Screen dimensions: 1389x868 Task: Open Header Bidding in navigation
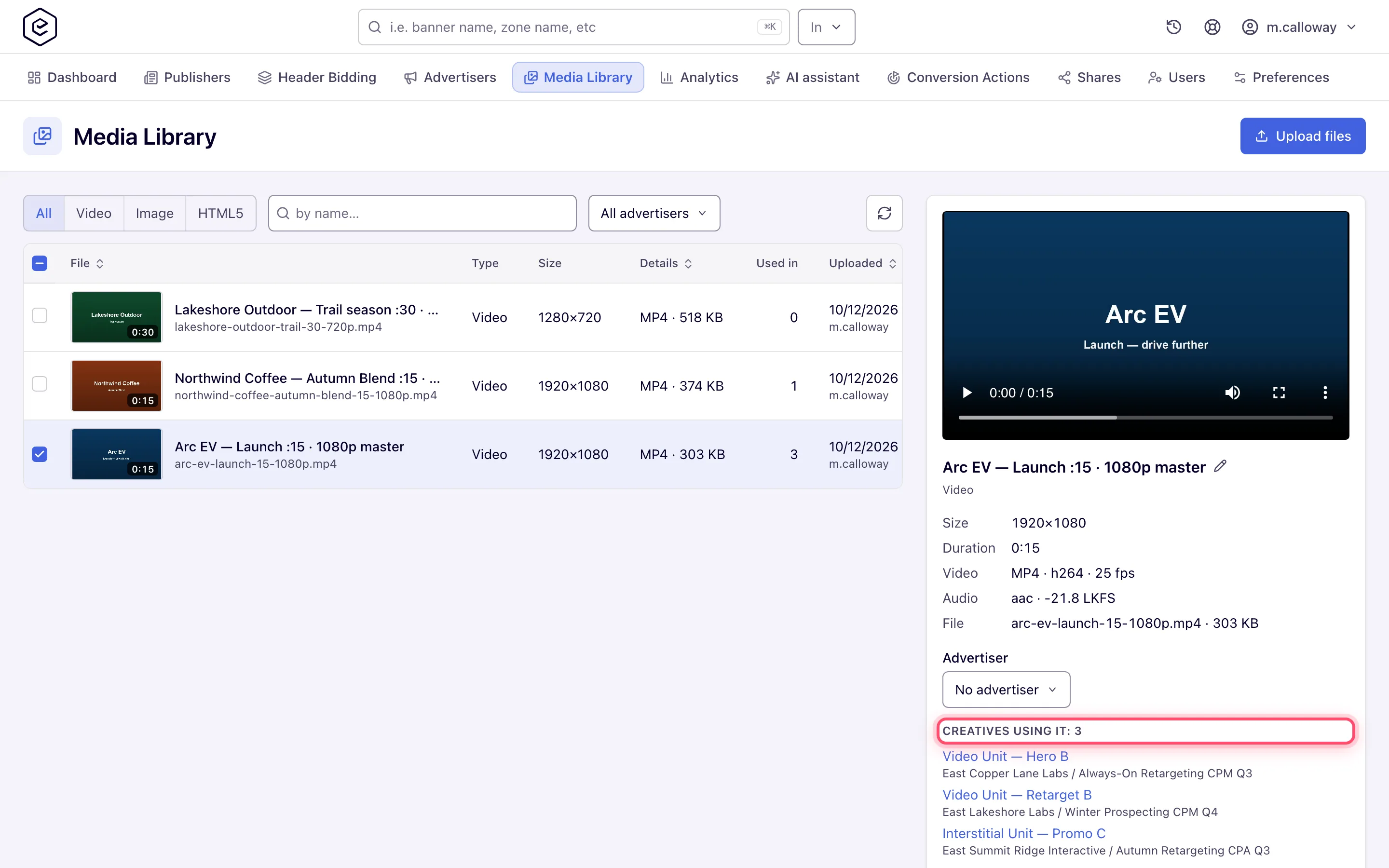click(x=317, y=78)
